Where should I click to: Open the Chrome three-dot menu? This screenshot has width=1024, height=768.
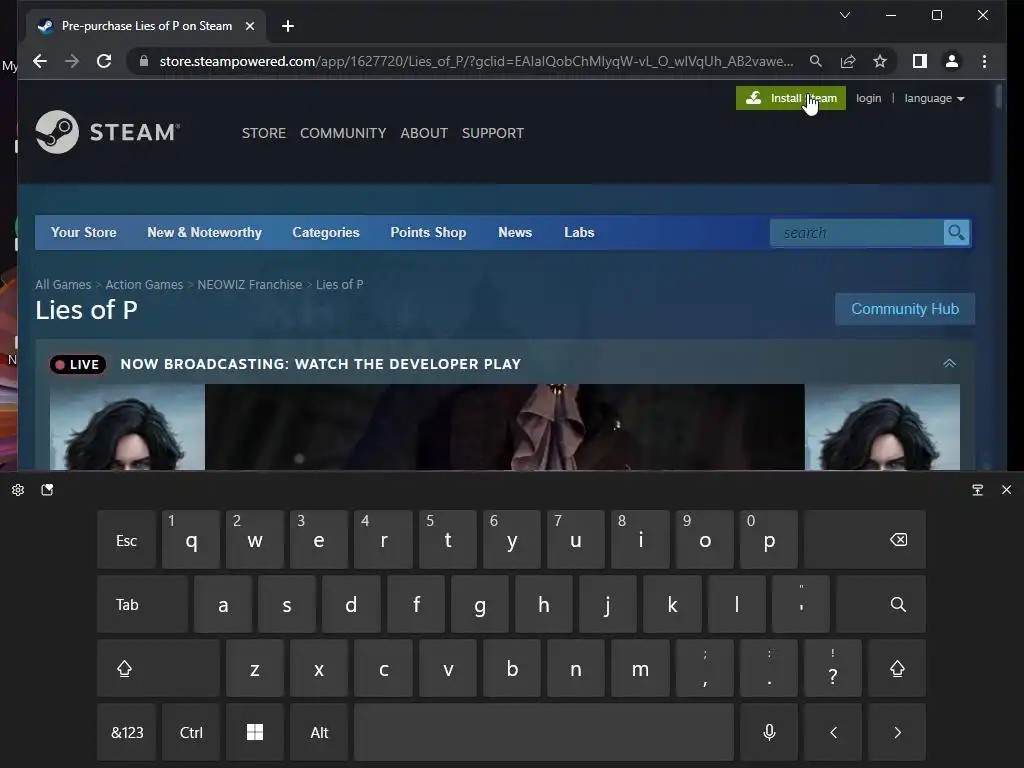click(x=984, y=61)
